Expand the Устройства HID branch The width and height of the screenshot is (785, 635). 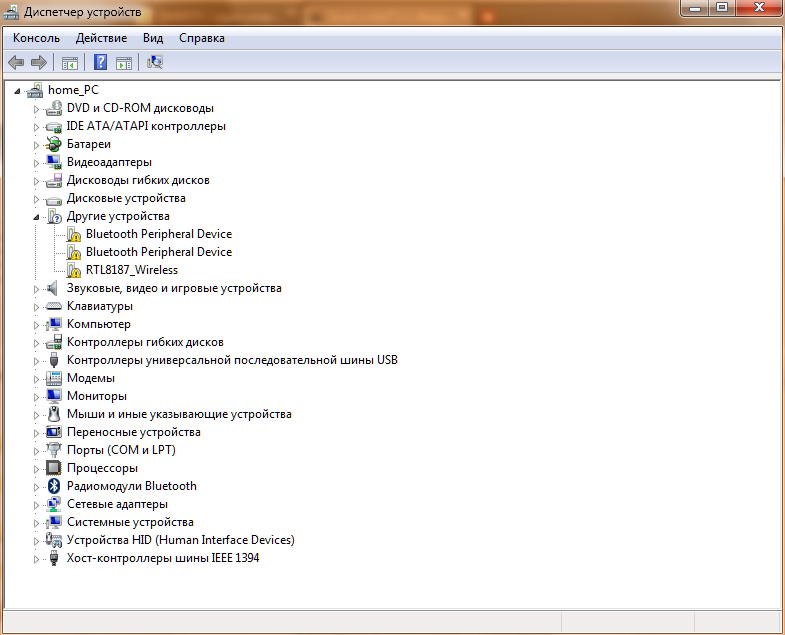coord(36,541)
